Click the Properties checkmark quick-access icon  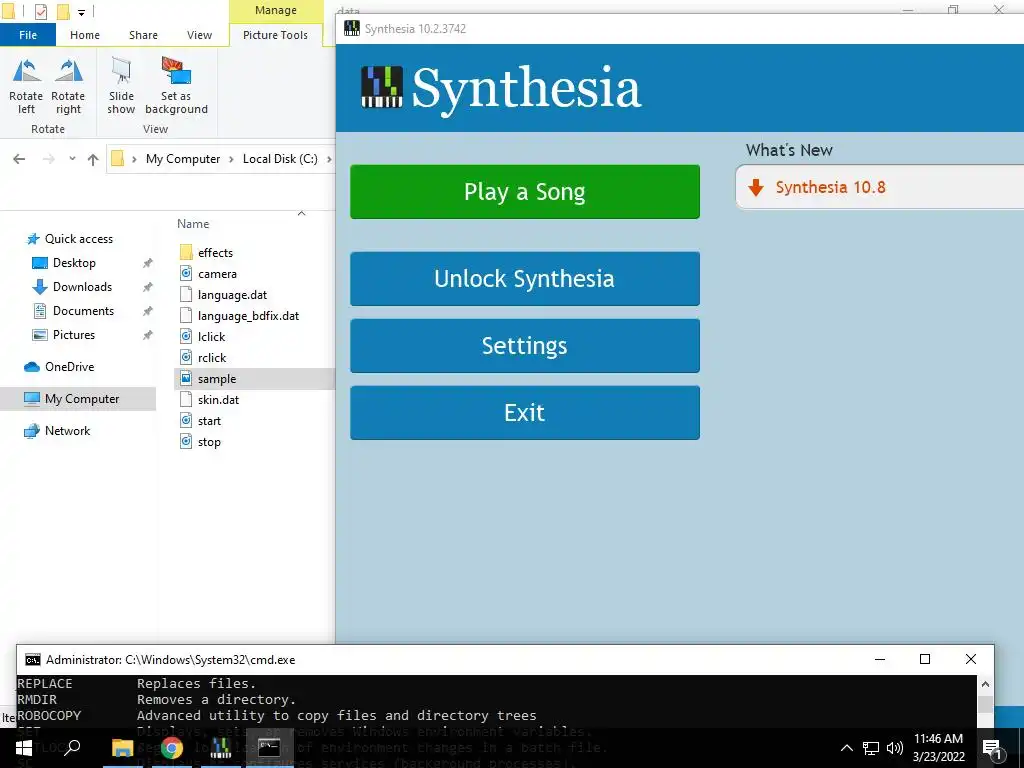pyautogui.click(x=40, y=12)
